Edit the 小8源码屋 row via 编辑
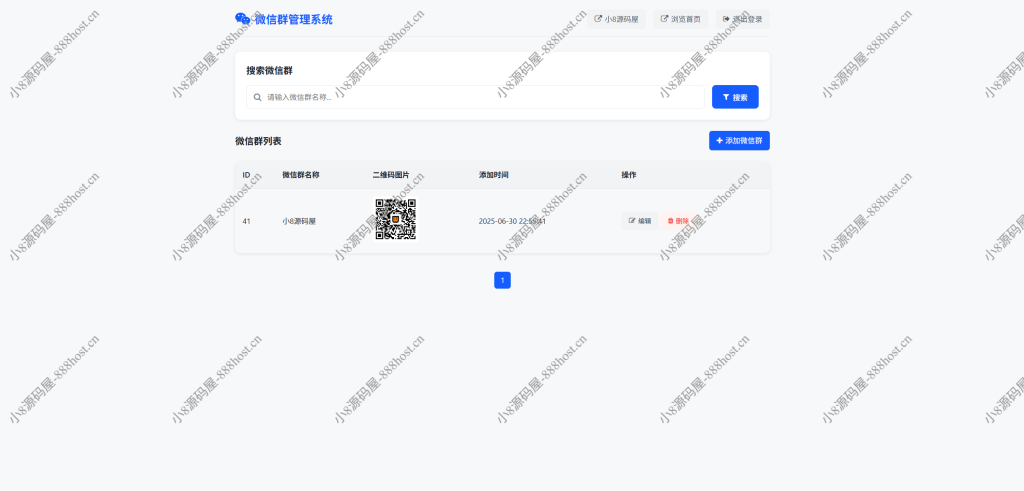 click(x=639, y=221)
